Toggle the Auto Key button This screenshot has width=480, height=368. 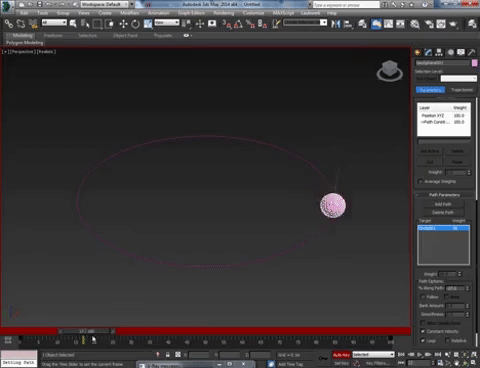coord(341,355)
